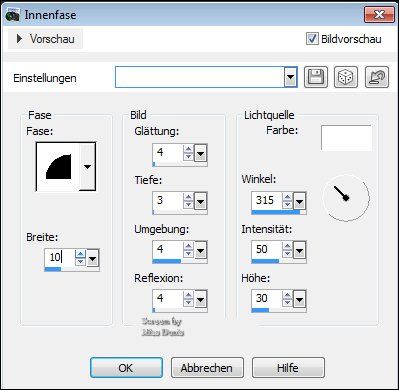399x390 pixels.
Task: Click the Höhe value field showing 30
Action: [x=267, y=298]
